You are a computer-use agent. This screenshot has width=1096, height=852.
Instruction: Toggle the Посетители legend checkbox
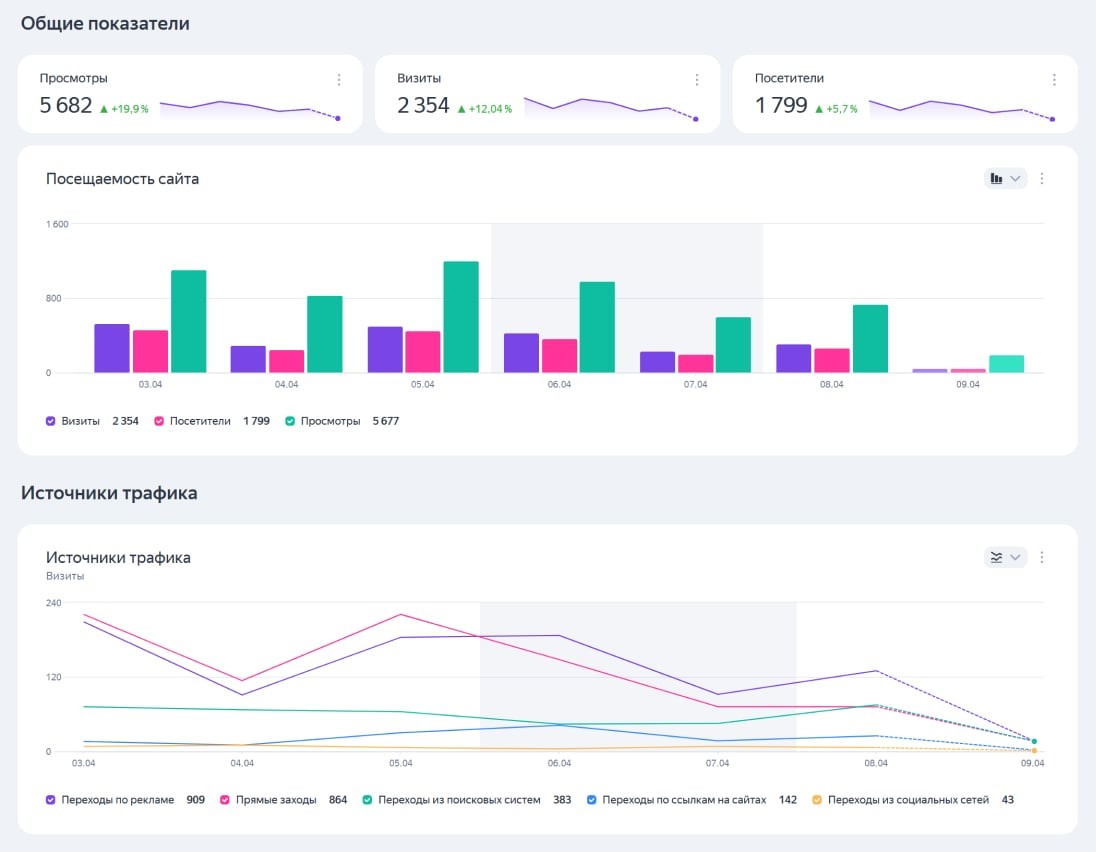click(x=158, y=421)
